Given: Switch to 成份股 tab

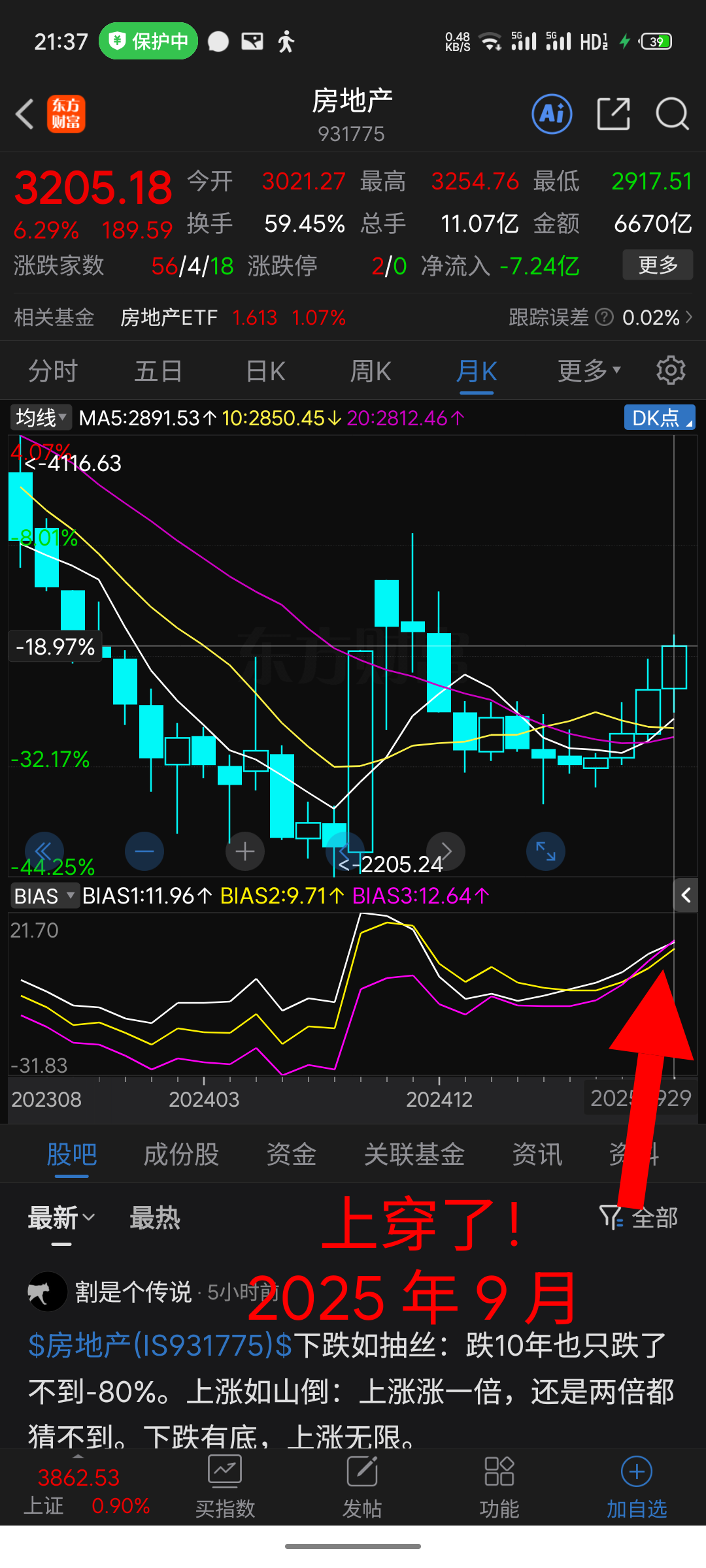Looking at the screenshot, I should [x=181, y=1154].
